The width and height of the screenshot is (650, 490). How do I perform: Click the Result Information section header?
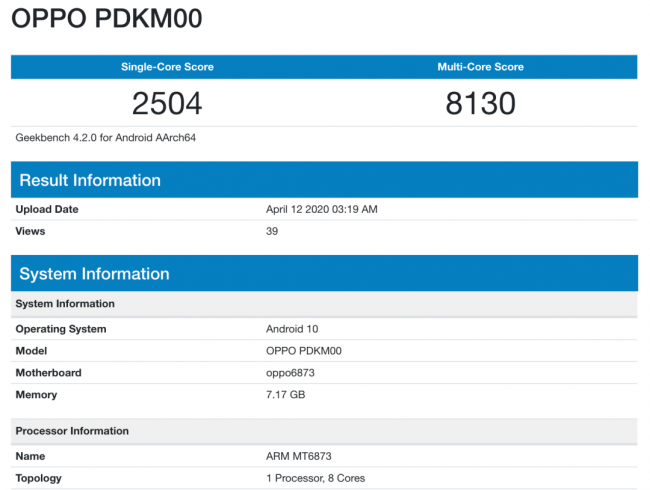pyautogui.click(x=324, y=180)
